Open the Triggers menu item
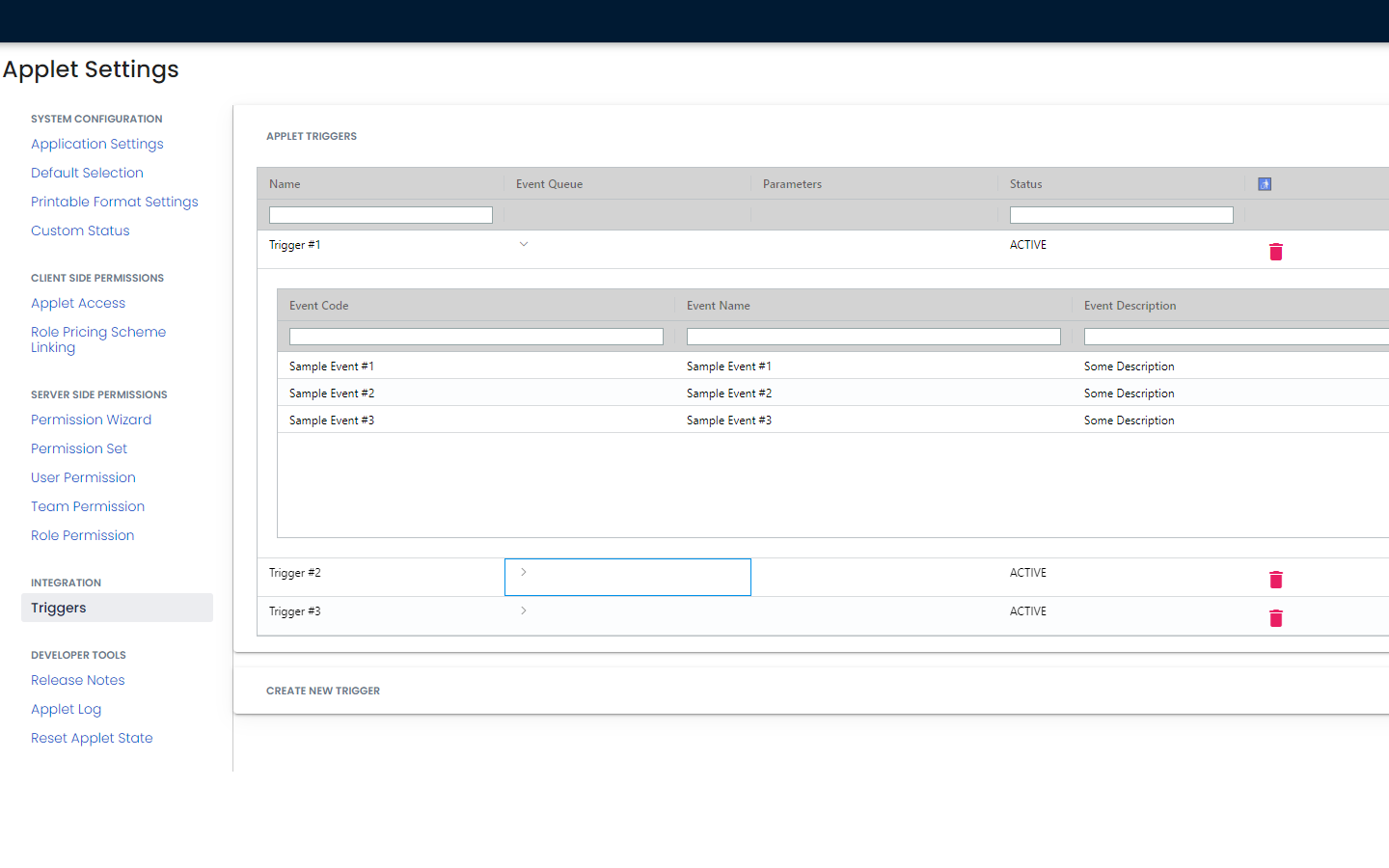The image size is (1389, 868). 59,608
